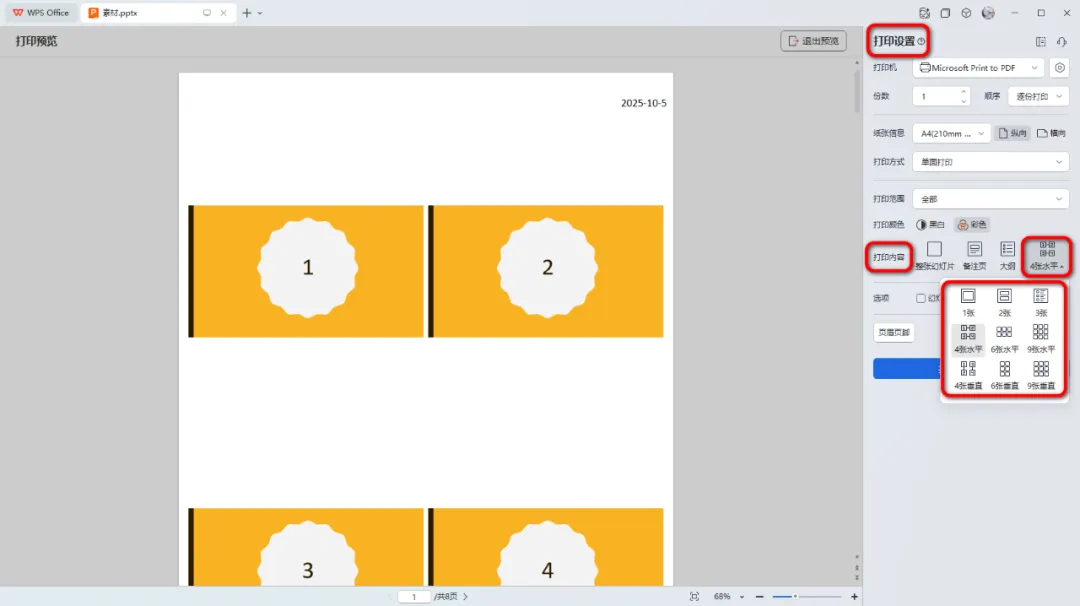This screenshot has width=1080, height=606.
Task: Open the 68% zoom level dropdown
Action: click(742, 597)
